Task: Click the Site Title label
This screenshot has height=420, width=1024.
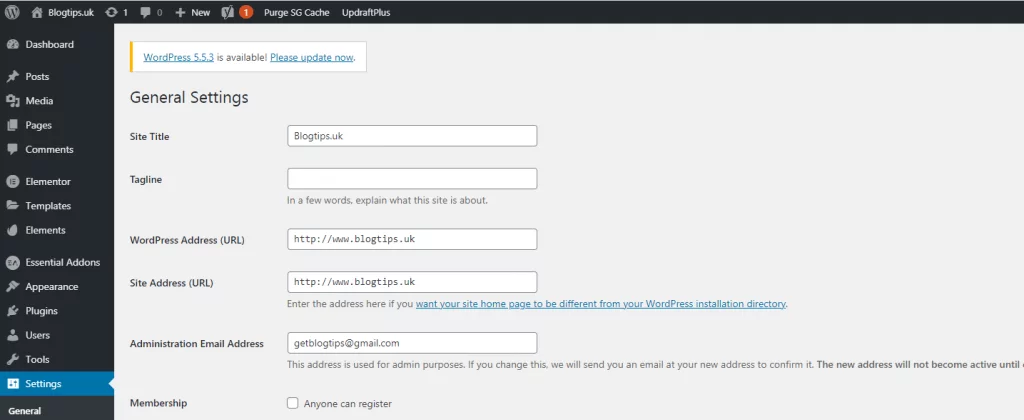Action: pos(150,137)
